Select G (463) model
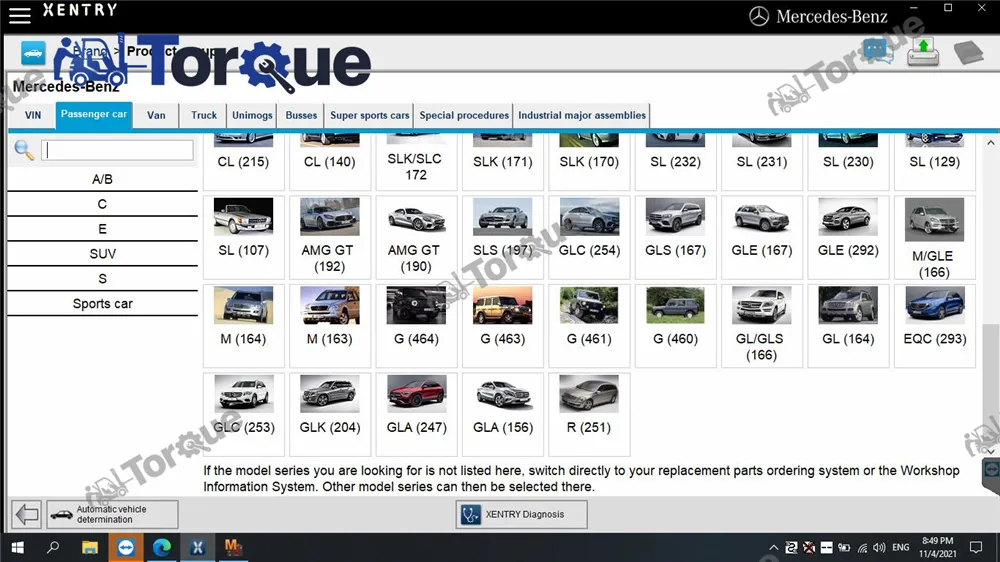Screen dimensions: 1000x562 (503, 326)
